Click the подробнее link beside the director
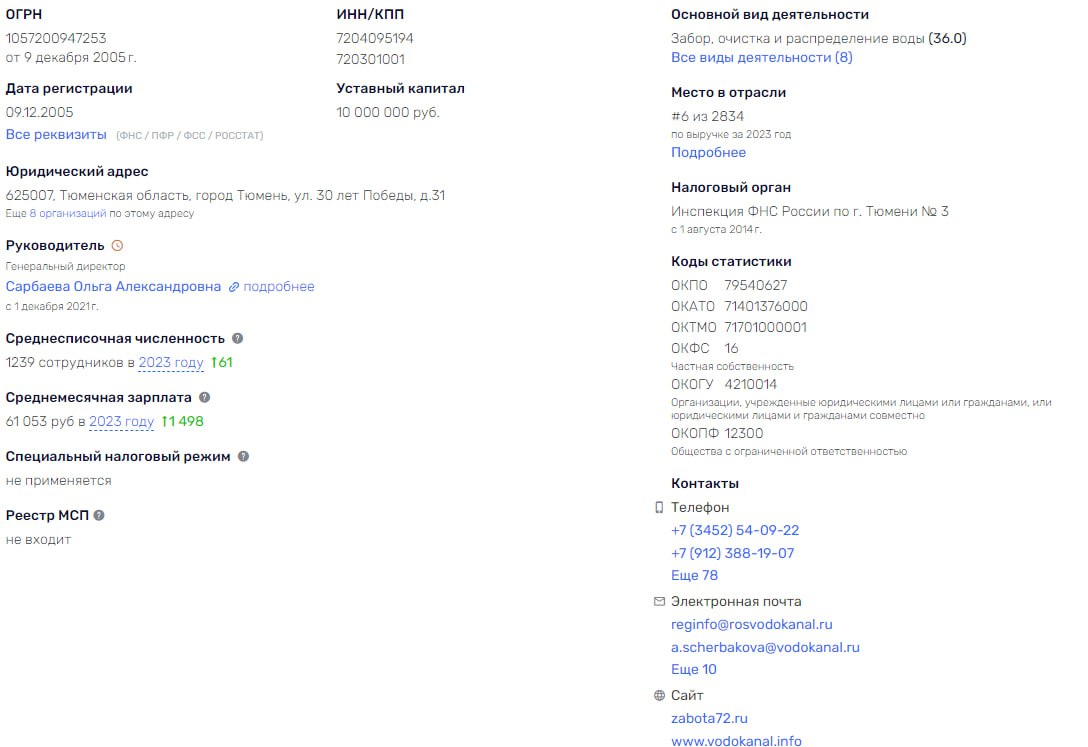This screenshot has width=1088, height=747. [x=279, y=286]
